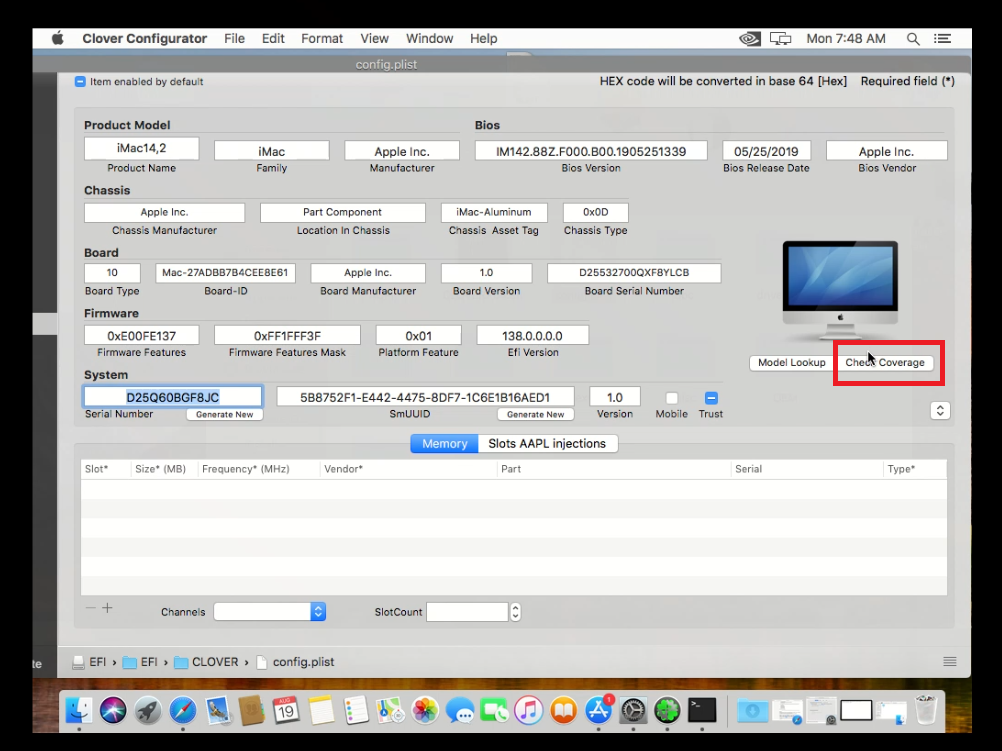This screenshot has height=751, width=1002.
Task: Open Reminders list icon in dock
Action: point(355,710)
